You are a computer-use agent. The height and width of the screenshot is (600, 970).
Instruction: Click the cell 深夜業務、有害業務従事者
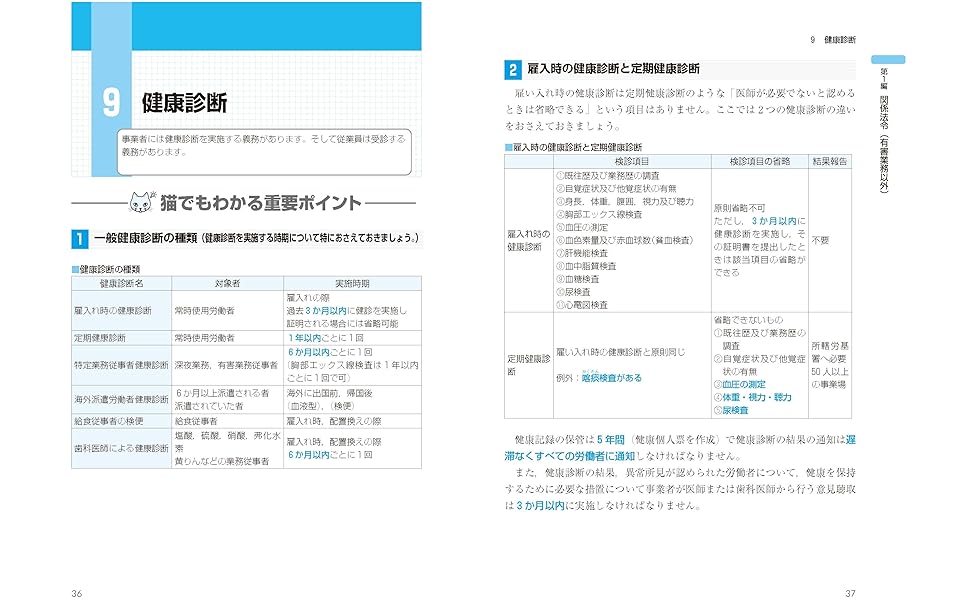226,365
